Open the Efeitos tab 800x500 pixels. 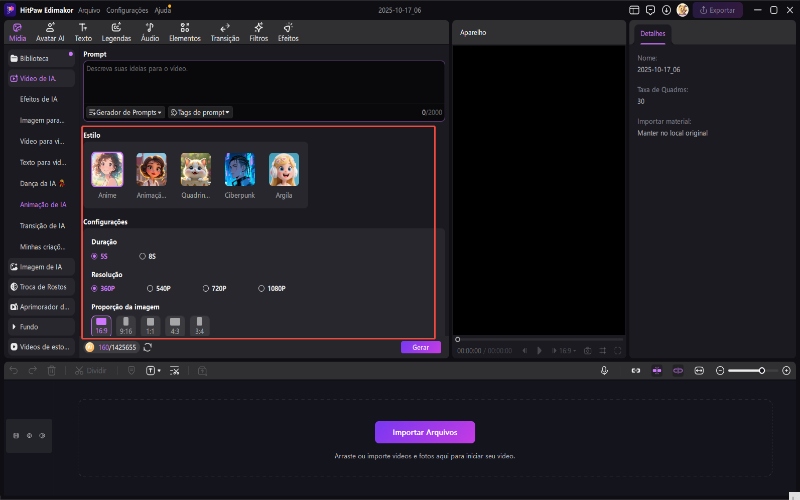[x=288, y=32]
